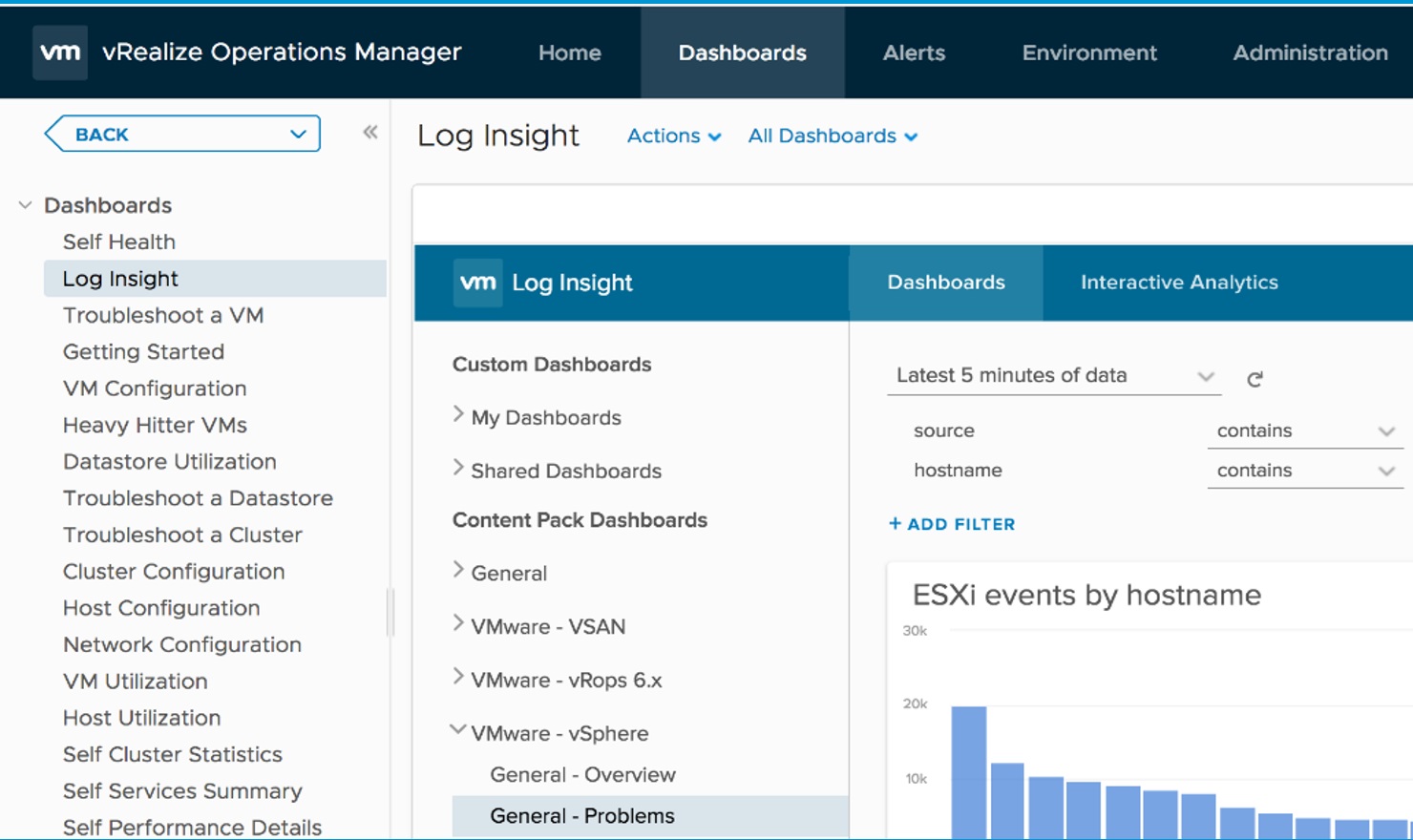Open Troubleshoot a VM dashboard
1413x840 pixels.
(x=163, y=316)
